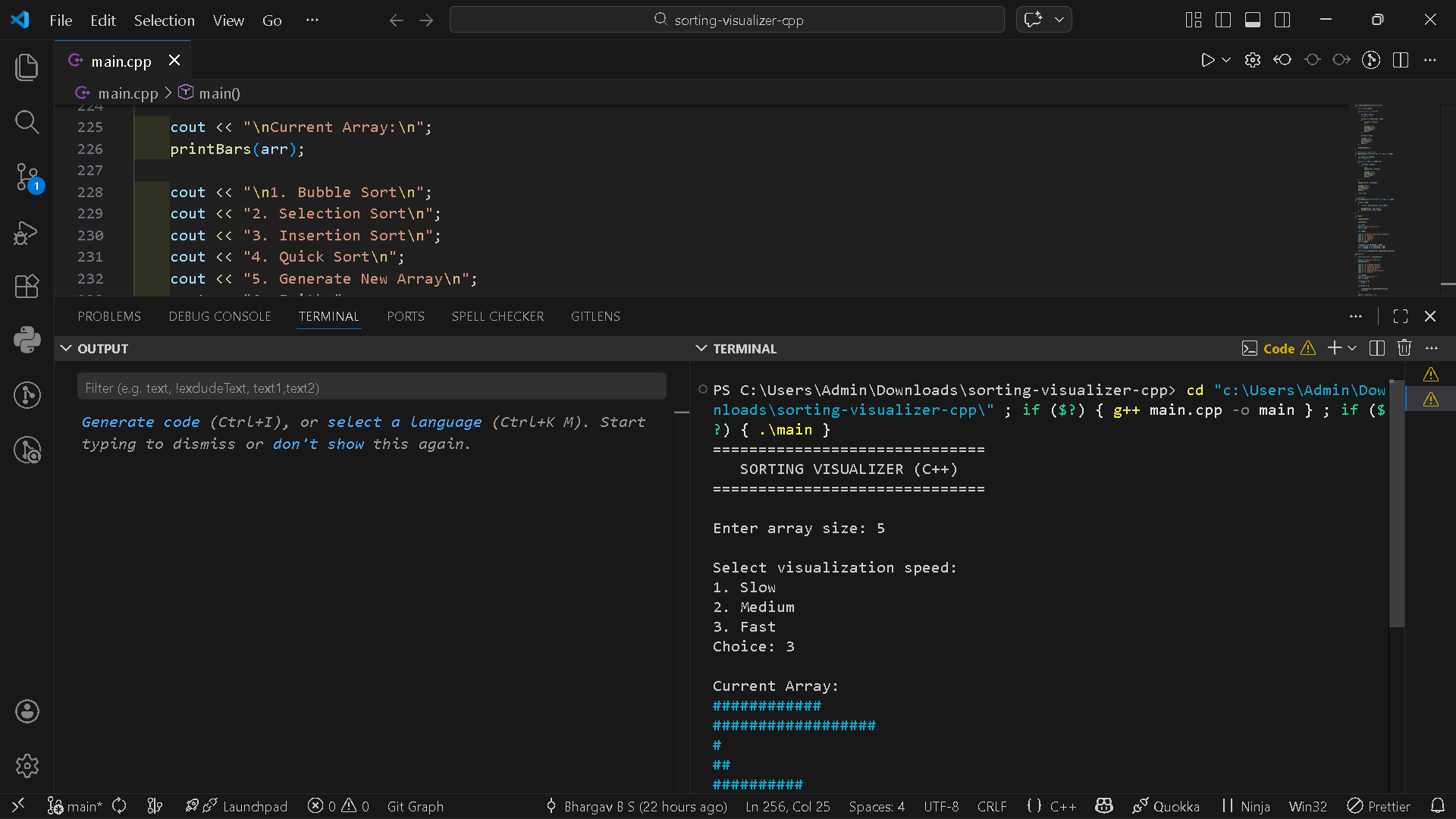
Task: Collapse the TERMINAL section
Action: [x=701, y=348]
